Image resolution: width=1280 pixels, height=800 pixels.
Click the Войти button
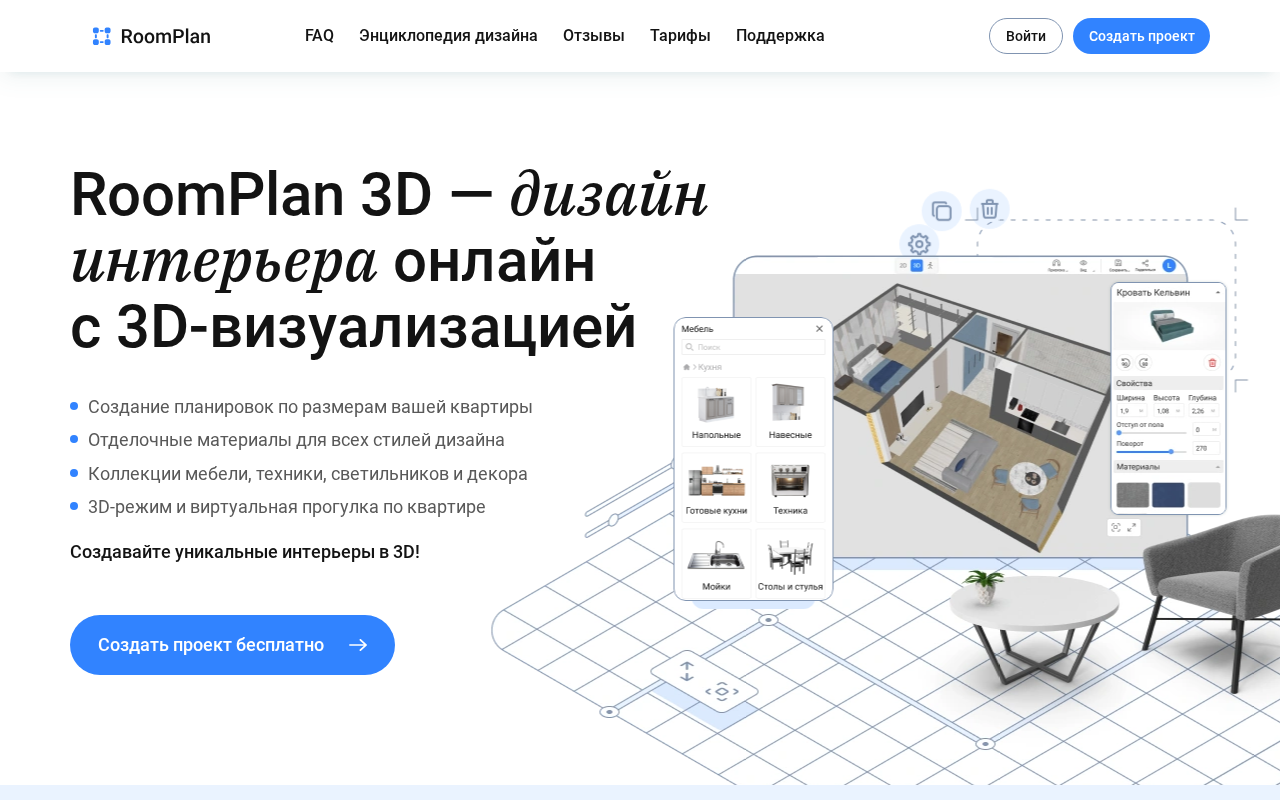tap(1026, 36)
